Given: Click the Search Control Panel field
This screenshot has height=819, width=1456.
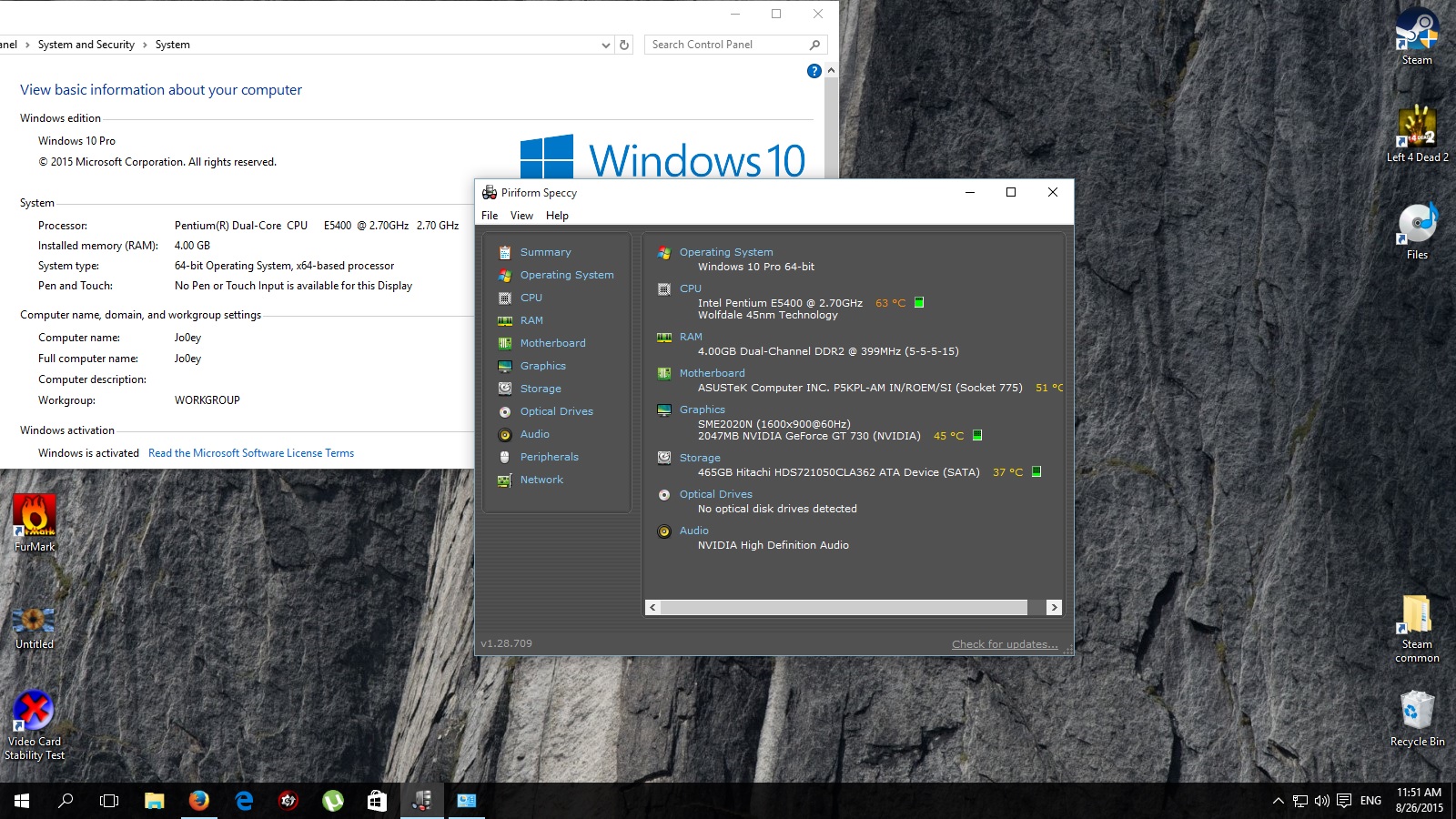Looking at the screenshot, I should click(x=728, y=45).
